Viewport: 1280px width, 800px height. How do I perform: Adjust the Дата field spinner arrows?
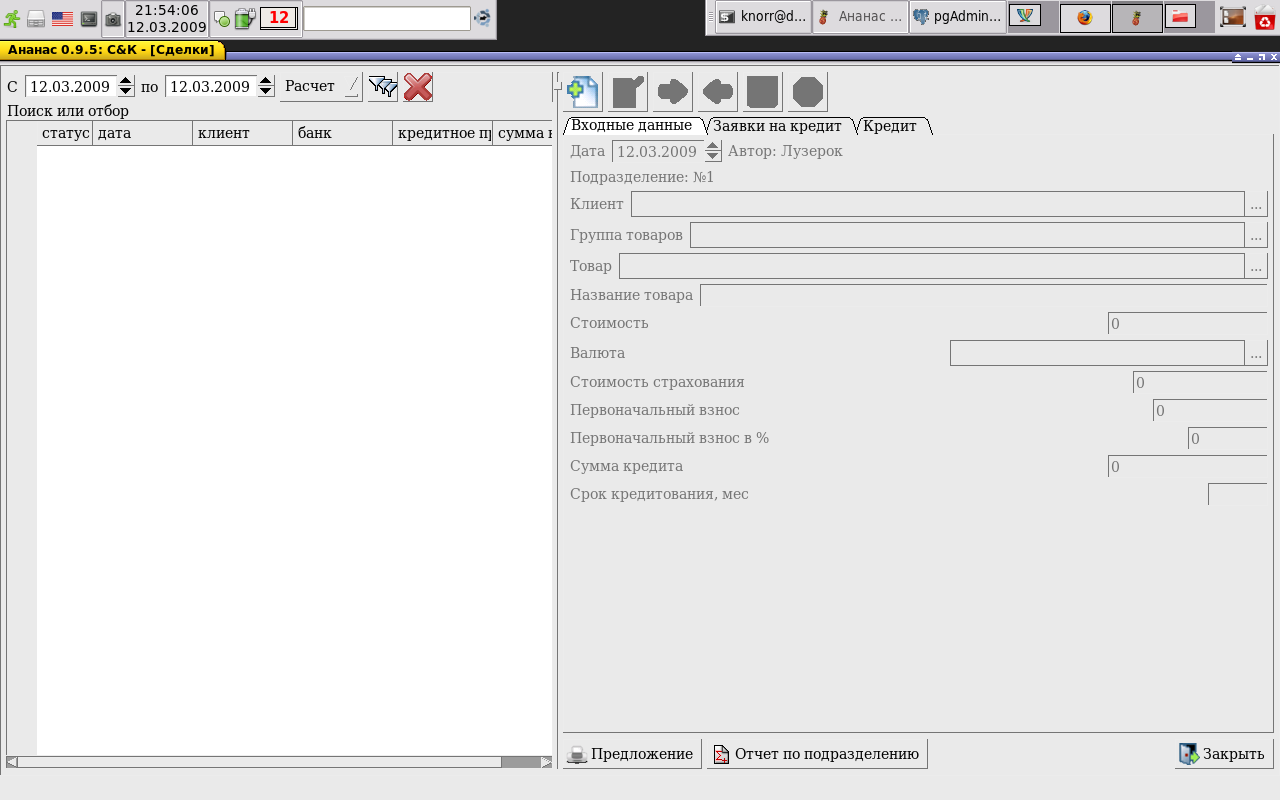(x=713, y=151)
